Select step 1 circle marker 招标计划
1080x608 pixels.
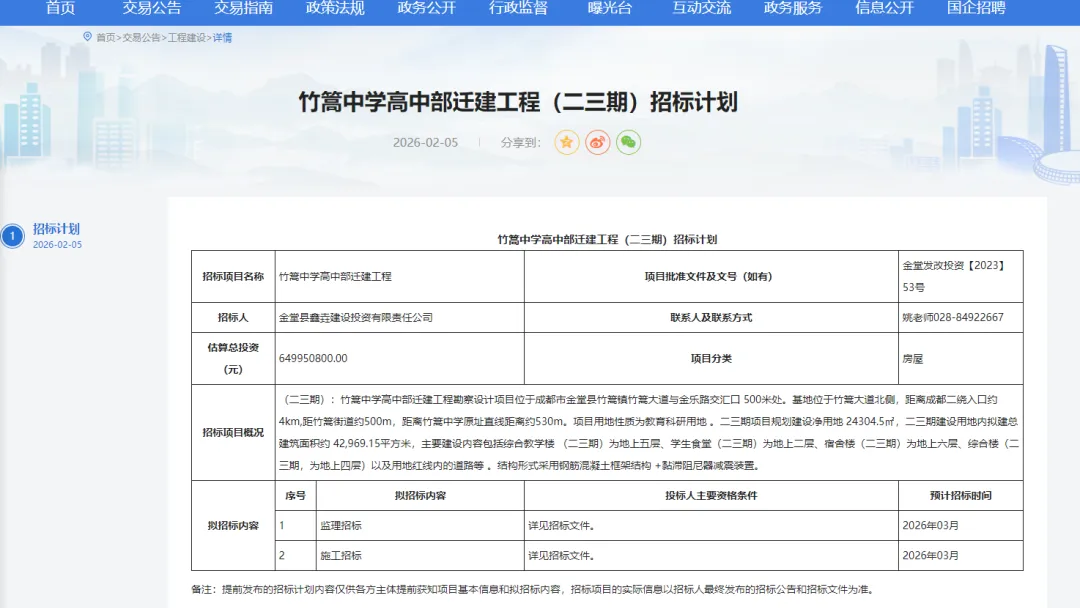coord(12,236)
